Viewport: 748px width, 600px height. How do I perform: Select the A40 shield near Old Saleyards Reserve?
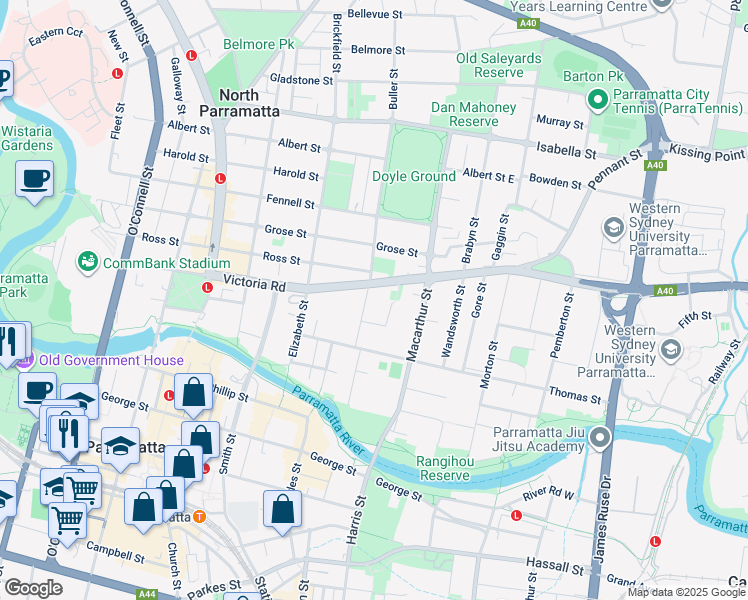point(528,23)
